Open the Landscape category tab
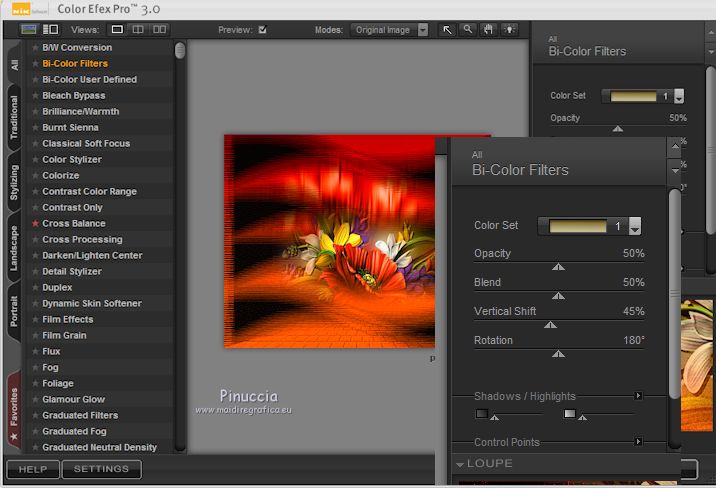716x488 pixels. click(15, 248)
